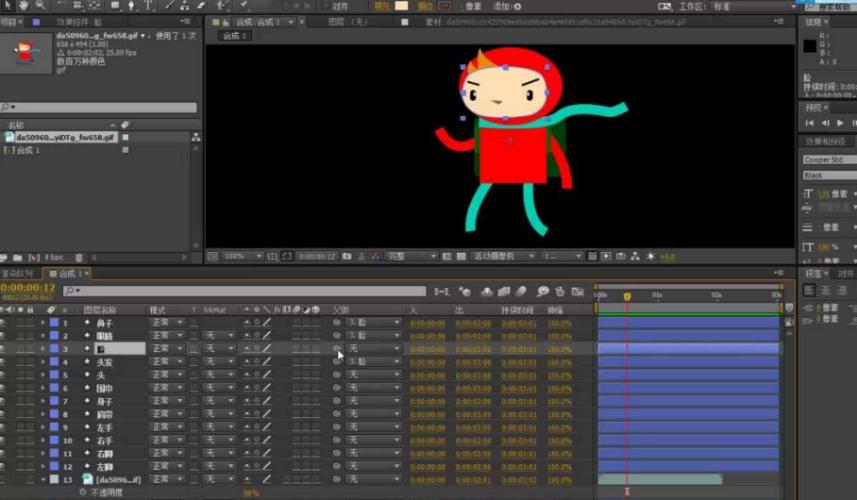Click the 0:00:00:12 current time display
Viewport: 857px width, 500px height.
[x=28, y=288]
